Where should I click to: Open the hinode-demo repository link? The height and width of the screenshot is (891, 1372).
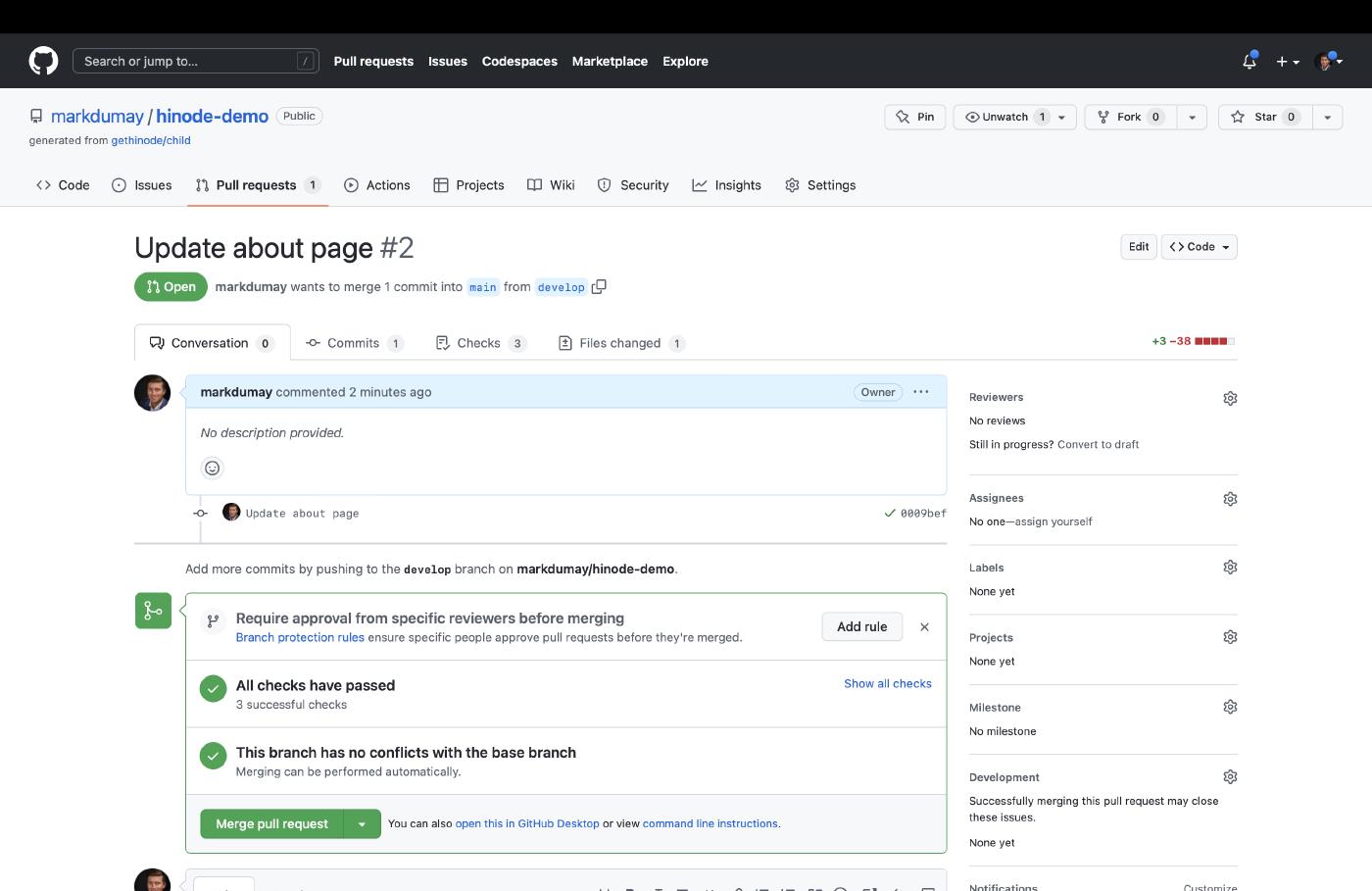(212, 116)
